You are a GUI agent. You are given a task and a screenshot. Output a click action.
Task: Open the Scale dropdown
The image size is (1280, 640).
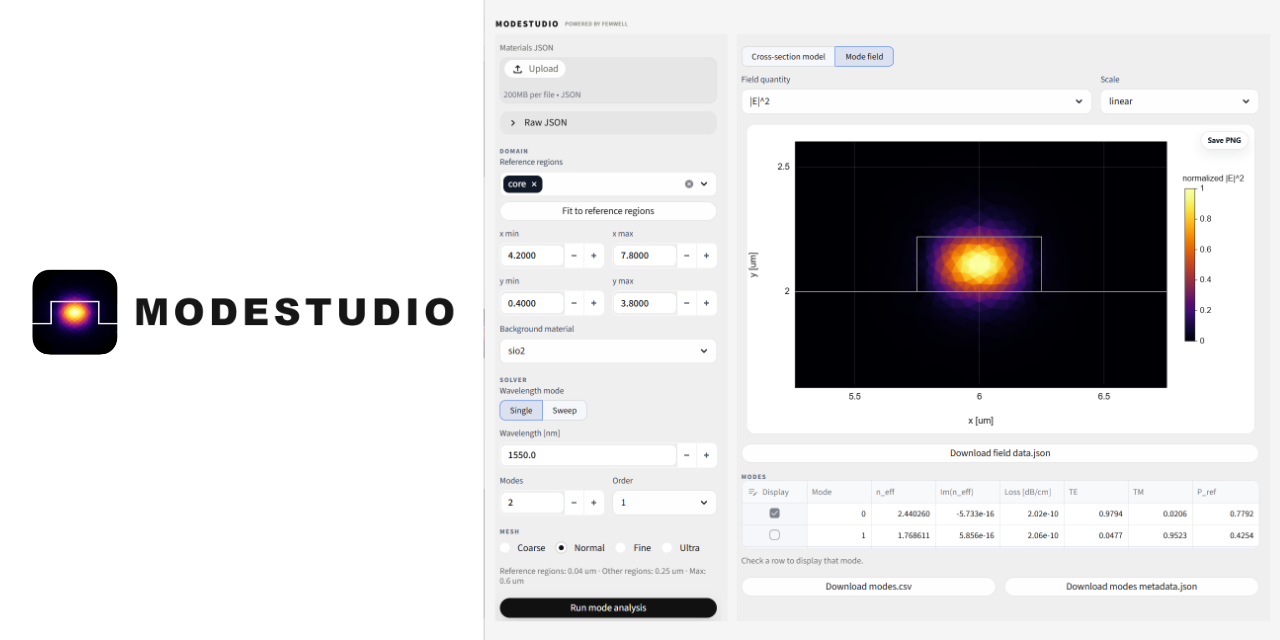(1179, 101)
